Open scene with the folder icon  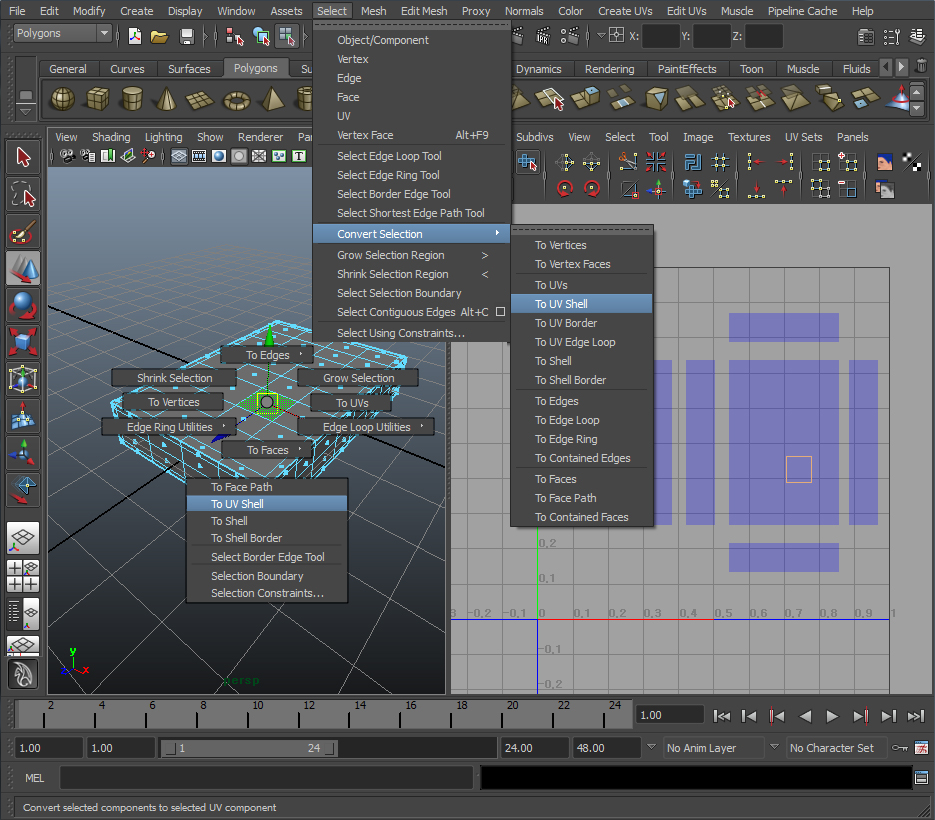159,36
